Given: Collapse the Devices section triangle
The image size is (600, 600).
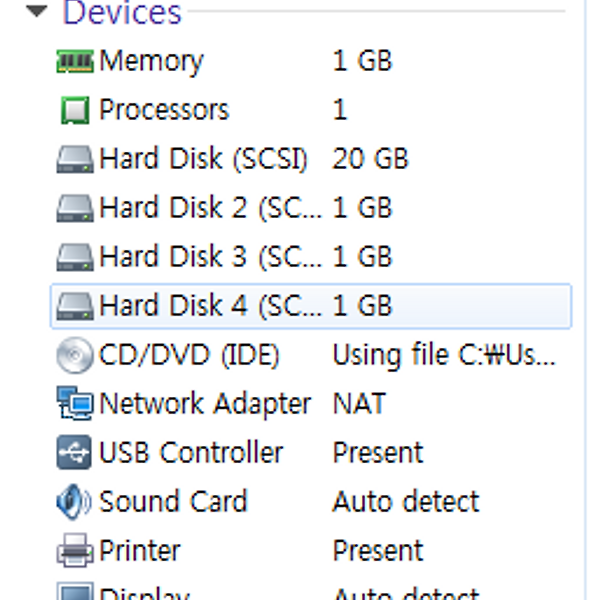Looking at the screenshot, I should [37, 12].
